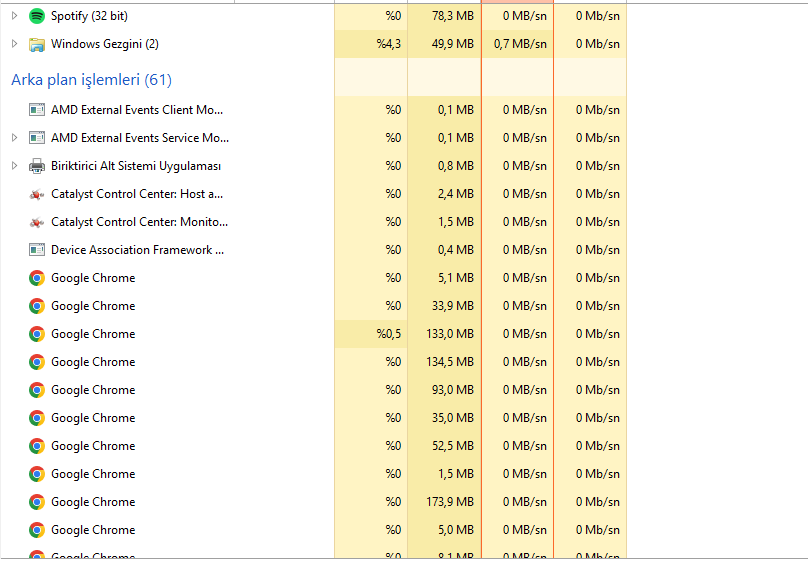Screen dimensions: 808x561
Task: Expand the Spotify (32 bit) process group
Action: pos(14,16)
